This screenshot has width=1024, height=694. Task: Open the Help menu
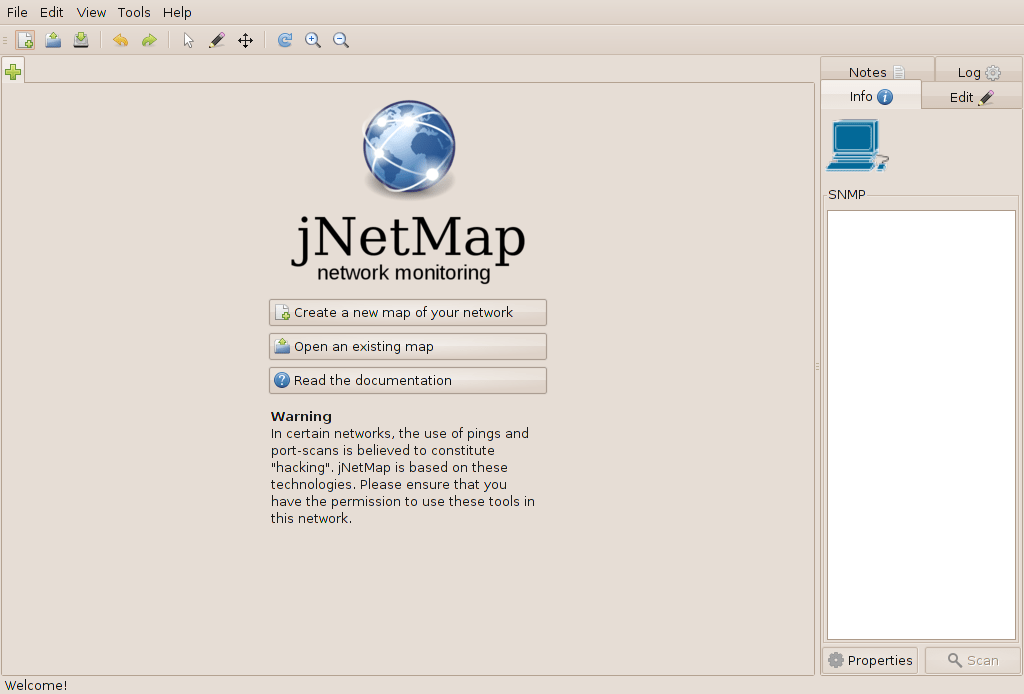point(177,12)
